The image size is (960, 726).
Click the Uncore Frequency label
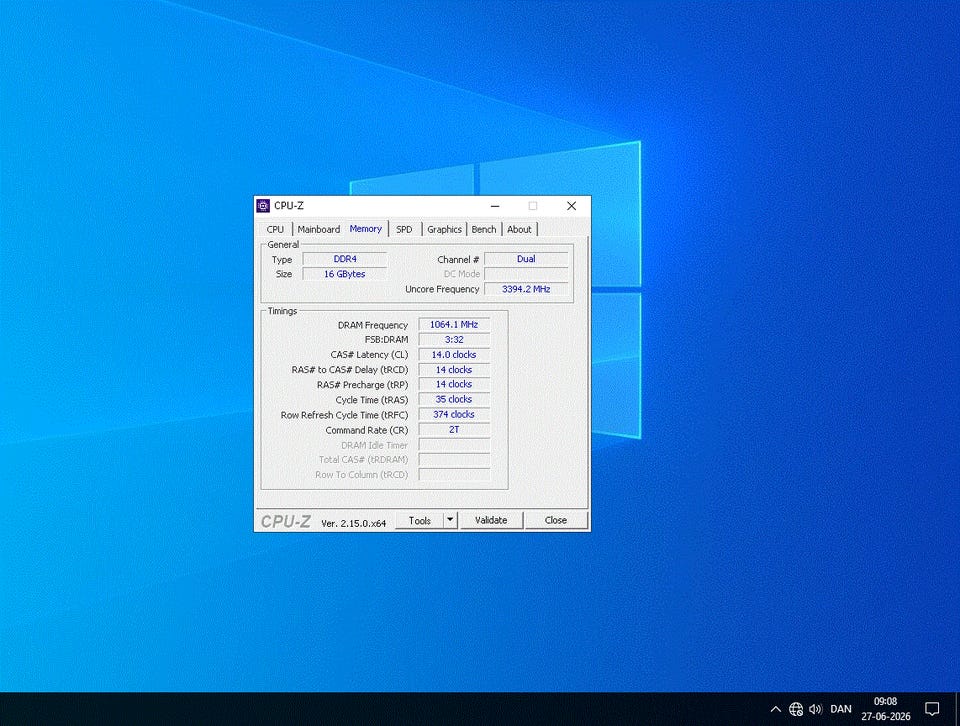coord(442,289)
